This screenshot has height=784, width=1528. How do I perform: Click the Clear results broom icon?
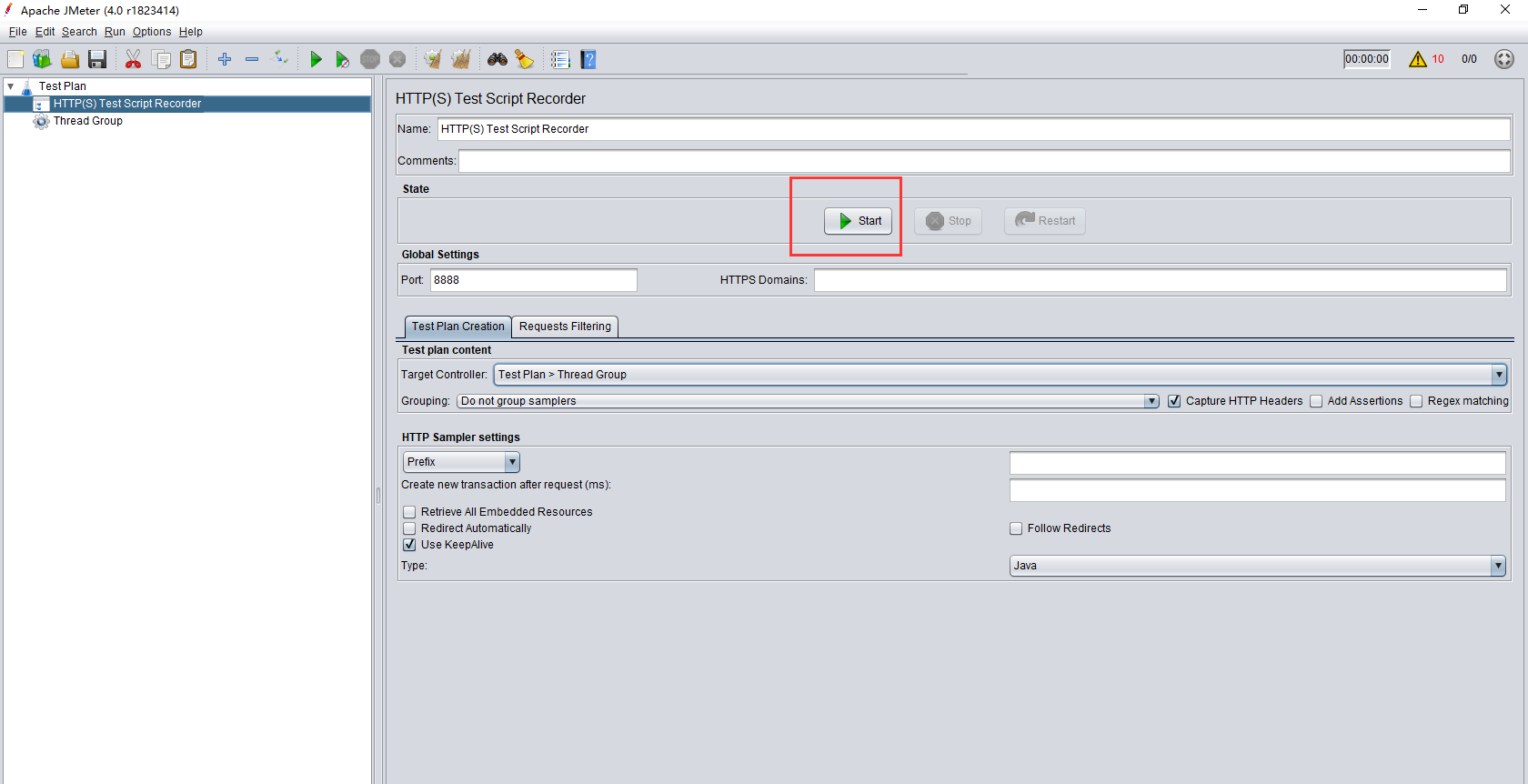tap(433, 59)
